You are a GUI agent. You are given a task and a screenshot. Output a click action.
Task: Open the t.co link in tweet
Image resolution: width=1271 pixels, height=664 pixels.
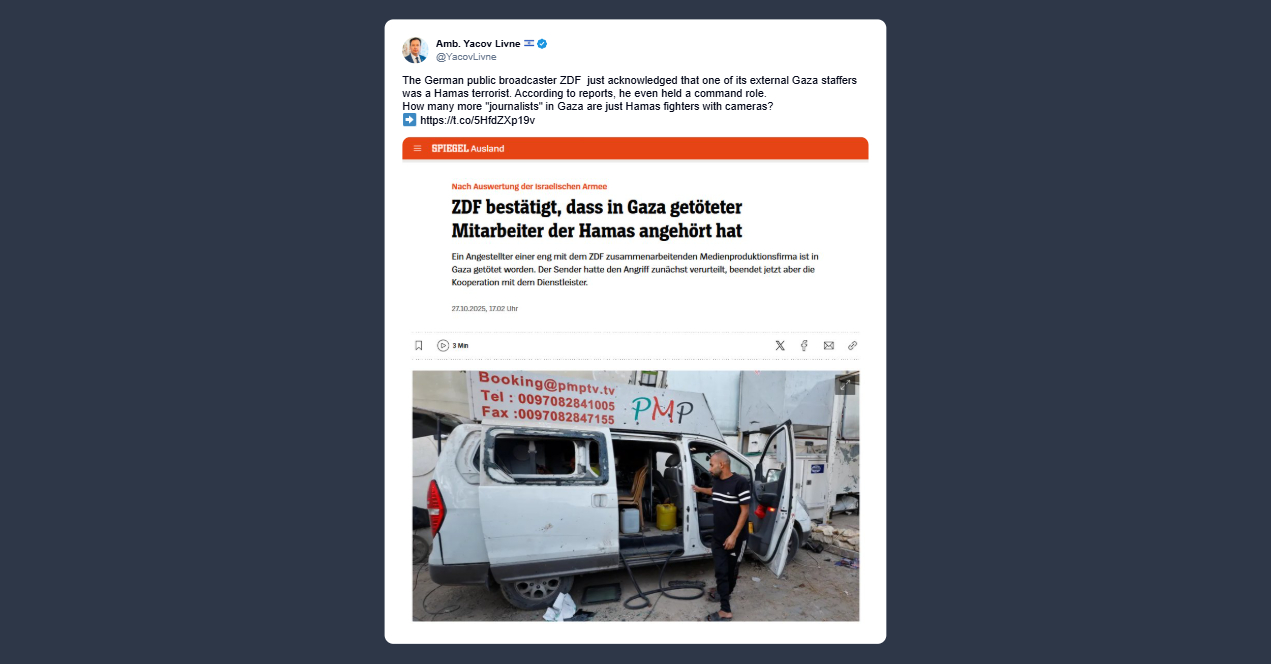(477, 120)
